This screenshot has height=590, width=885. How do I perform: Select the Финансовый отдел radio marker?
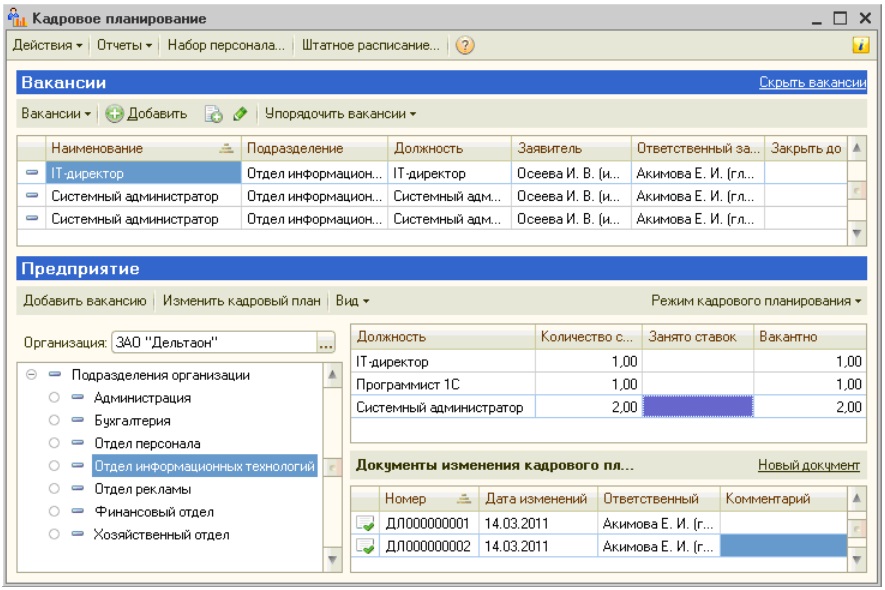(x=55, y=512)
